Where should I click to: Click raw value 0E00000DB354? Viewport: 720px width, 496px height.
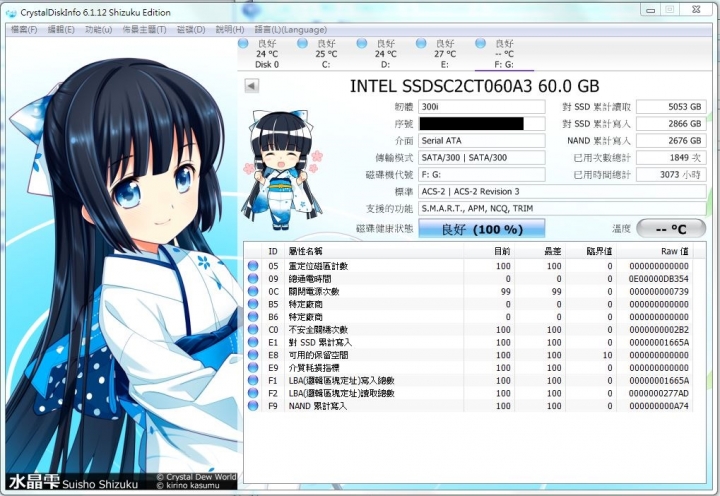coord(658,279)
